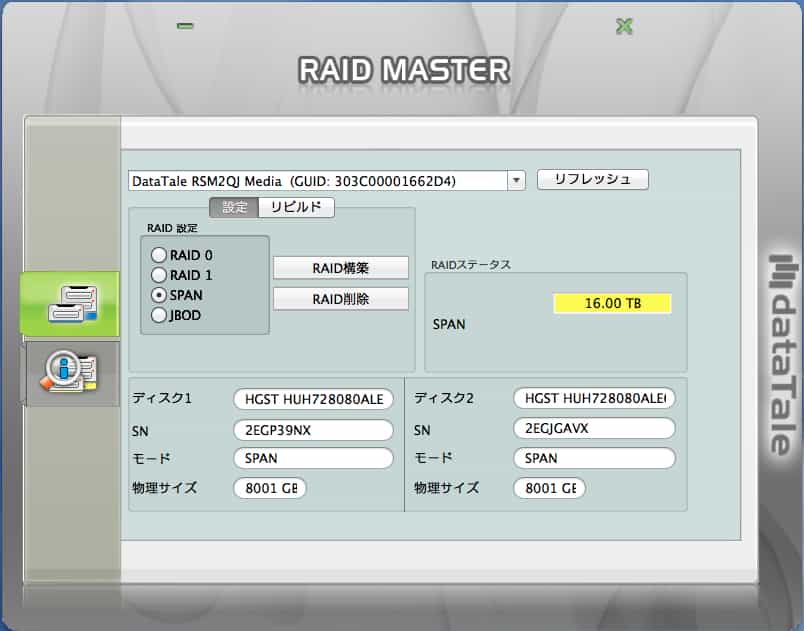Click the ディスク2 label
Image resolution: width=804 pixels, height=631 pixels.
point(444,398)
